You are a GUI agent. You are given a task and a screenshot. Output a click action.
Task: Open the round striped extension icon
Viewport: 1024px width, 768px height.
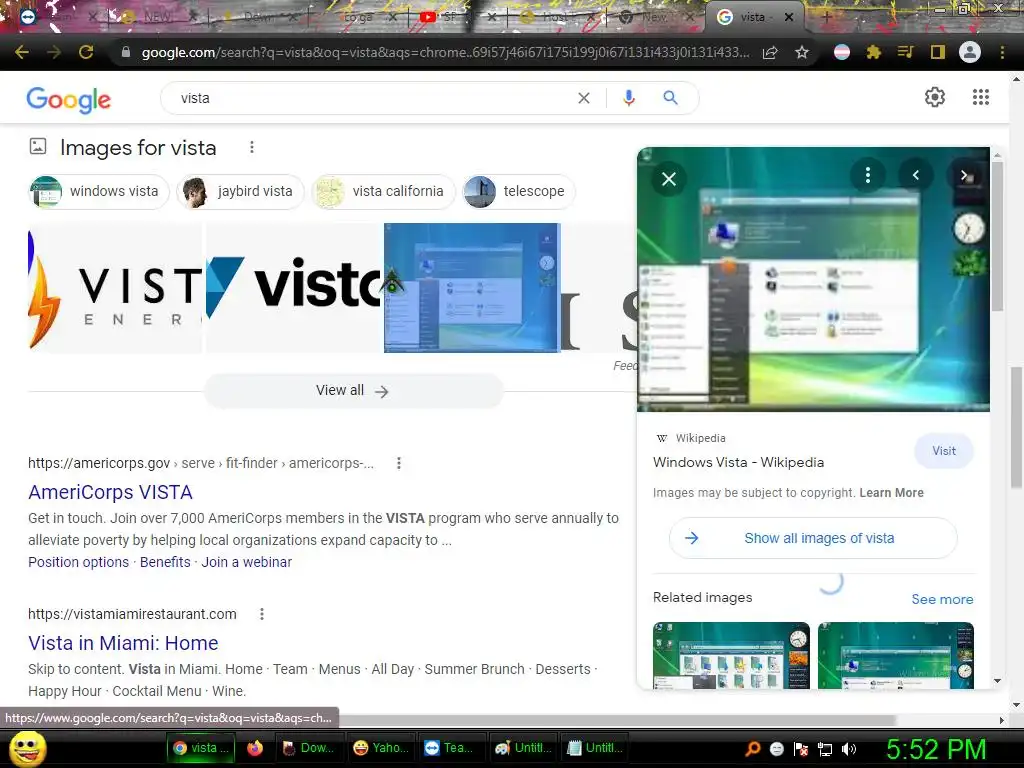[842, 52]
